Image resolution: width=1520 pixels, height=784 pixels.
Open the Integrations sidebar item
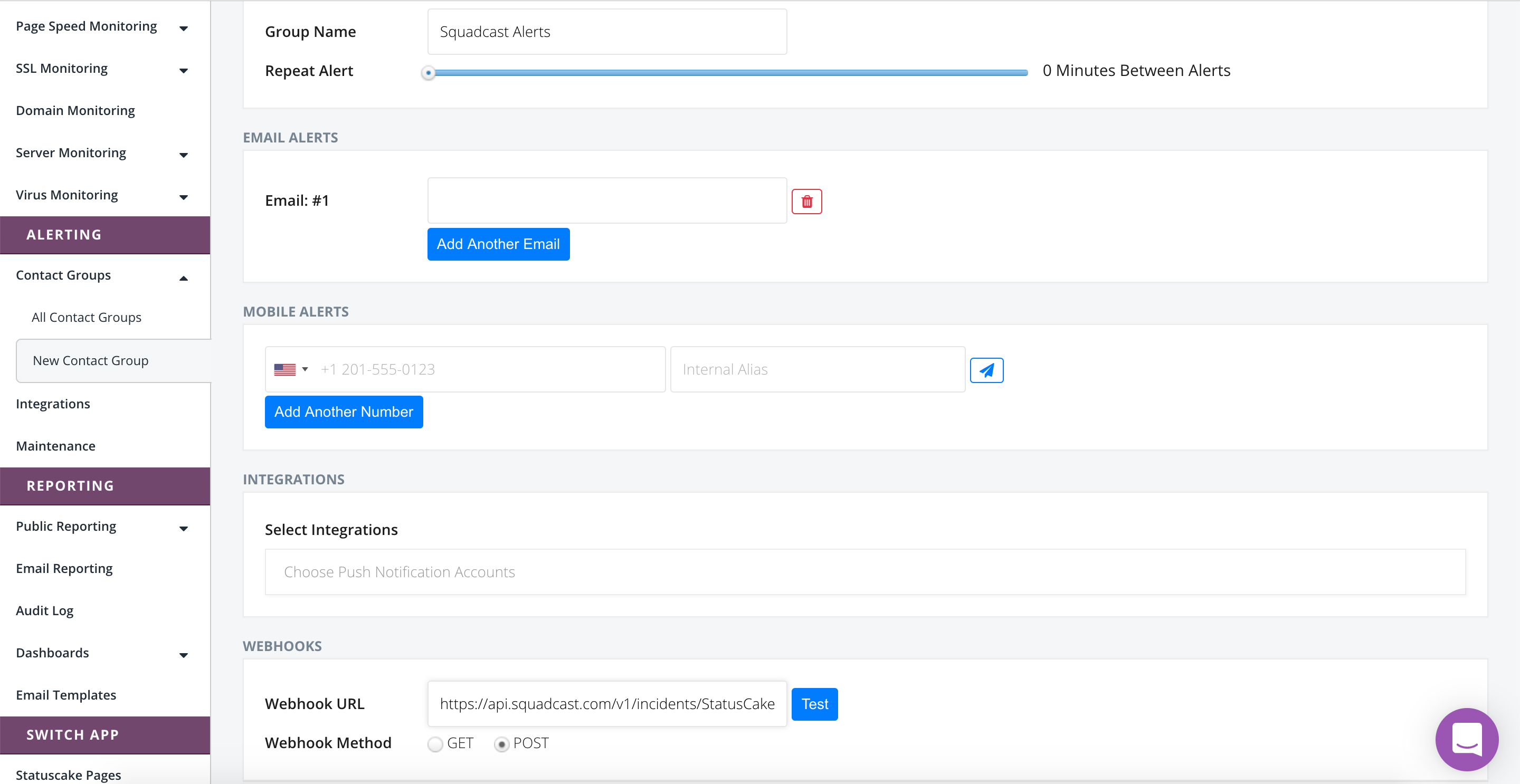tap(53, 404)
